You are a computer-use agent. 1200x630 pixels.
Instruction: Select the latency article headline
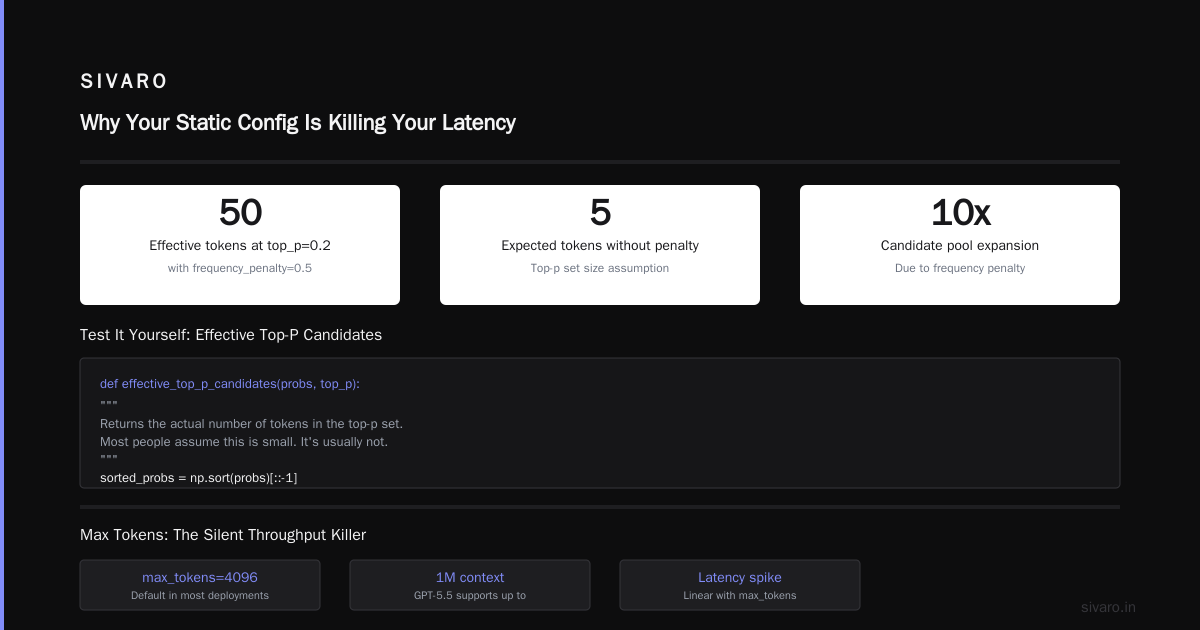[298, 123]
